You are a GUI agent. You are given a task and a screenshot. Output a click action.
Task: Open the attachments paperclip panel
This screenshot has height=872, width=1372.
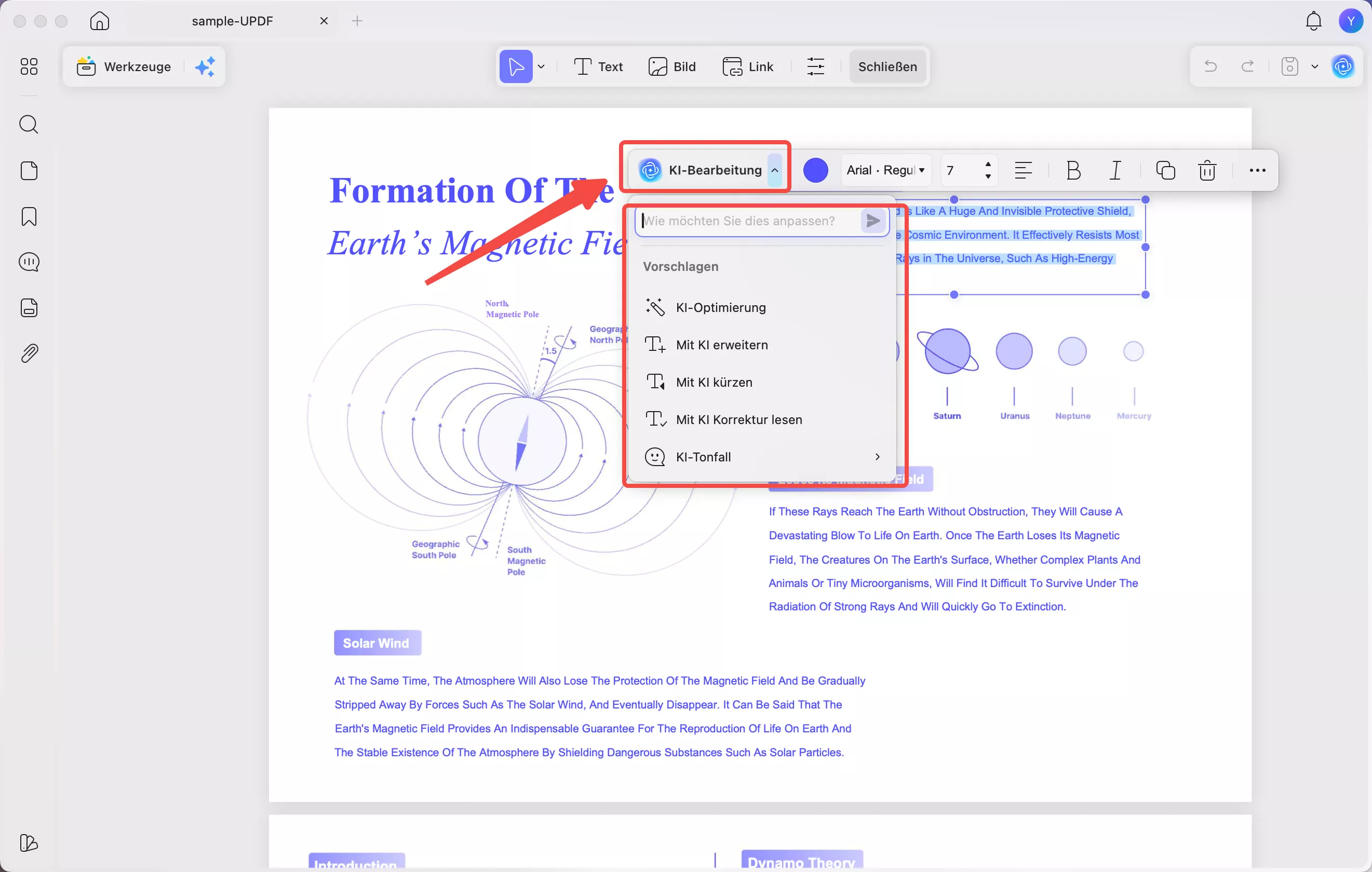pyautogui.click(x=29, y=353)
